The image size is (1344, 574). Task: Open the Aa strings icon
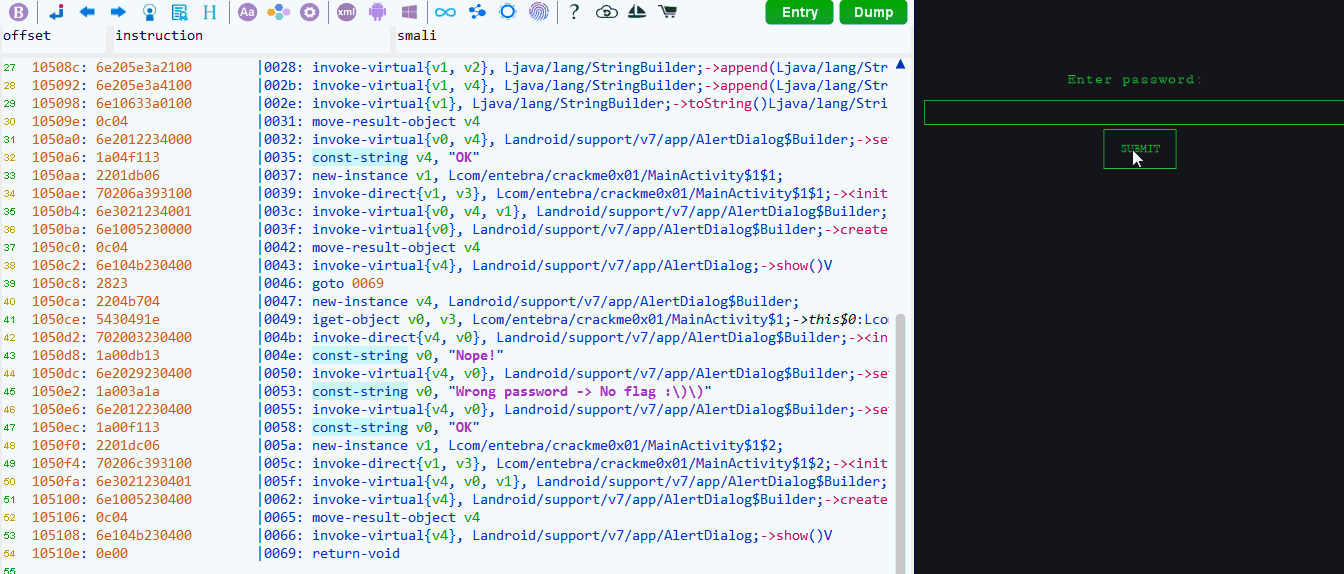coord(247,12)
